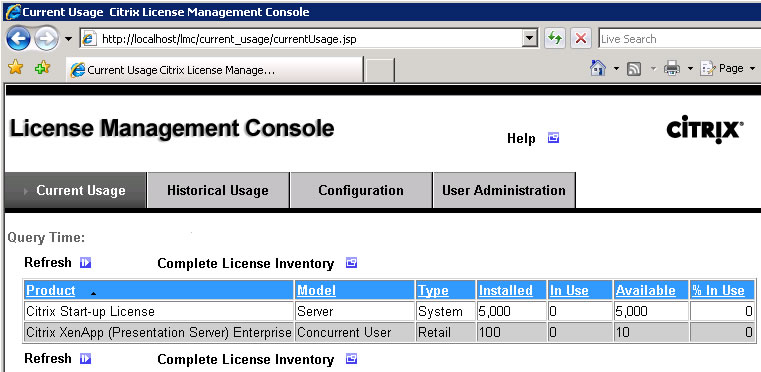Image resolution: width=761 pixels, height=372 pixels.
Task: Select the Citrix XenApp Enterprise product cell
Action: click(159, 333)
